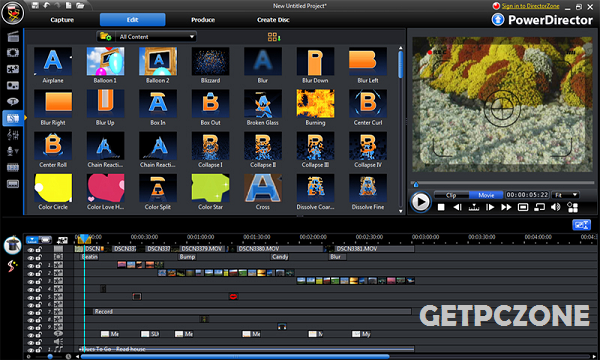Screen dimensions: 600x360
Task: Mute the music track Blues To Go
Action: (31, 349)
